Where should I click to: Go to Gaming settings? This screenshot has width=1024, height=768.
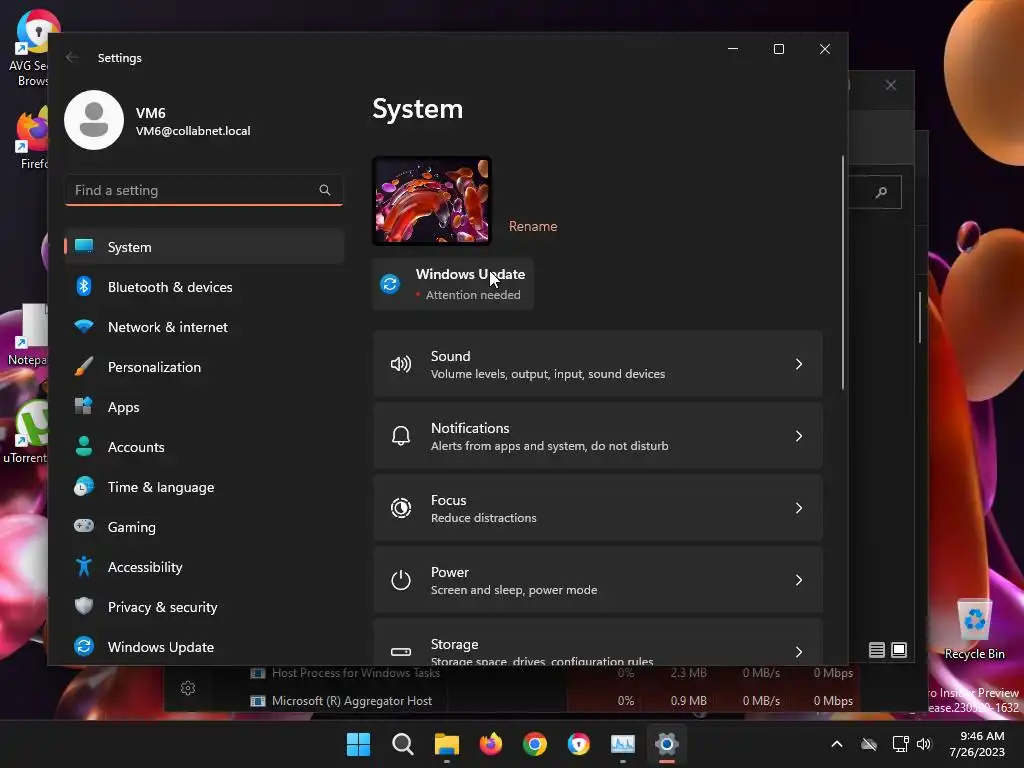[x=204, y=527]
